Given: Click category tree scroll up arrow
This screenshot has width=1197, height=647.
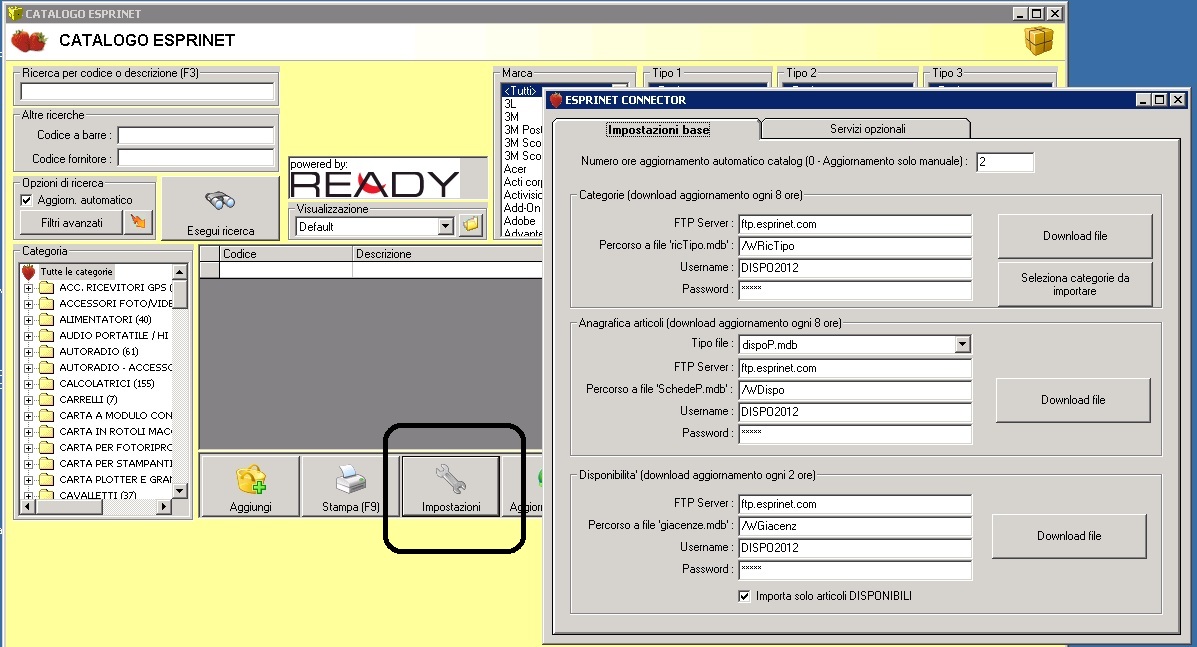Looking at the screenshot, I should click(x=180, y=272).
